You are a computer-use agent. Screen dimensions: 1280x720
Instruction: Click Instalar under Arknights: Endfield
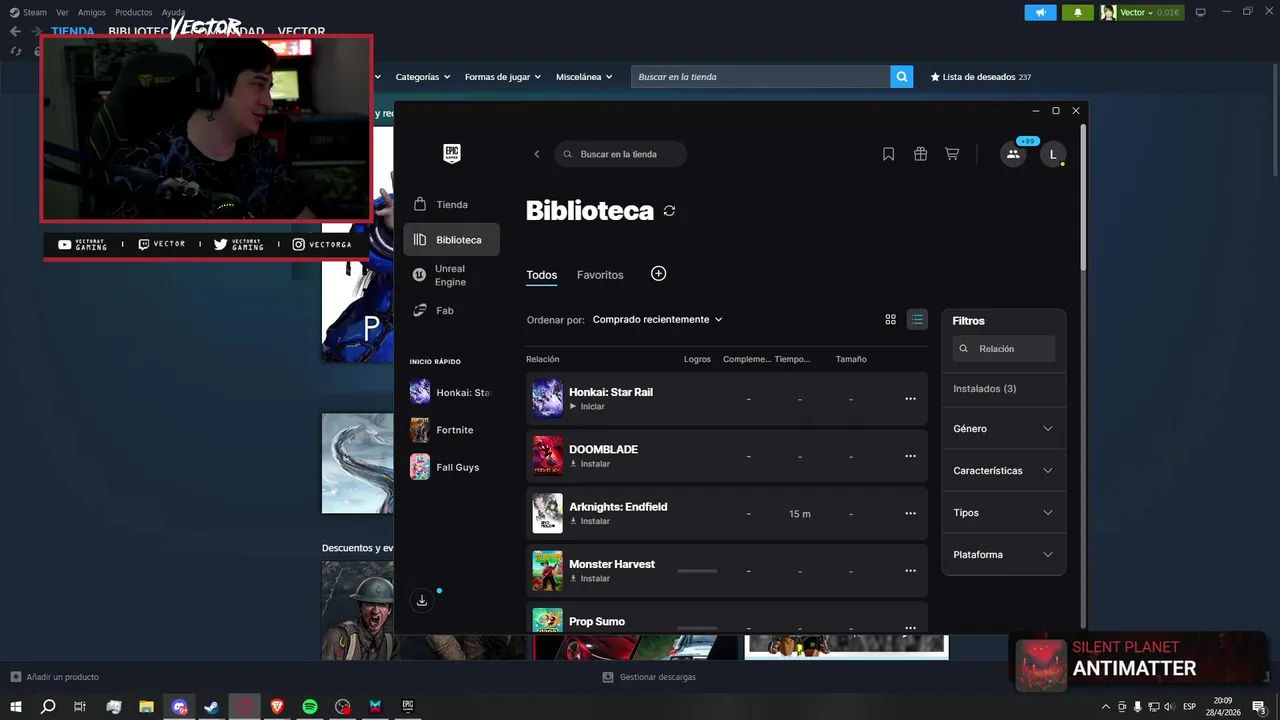point(589,521)
